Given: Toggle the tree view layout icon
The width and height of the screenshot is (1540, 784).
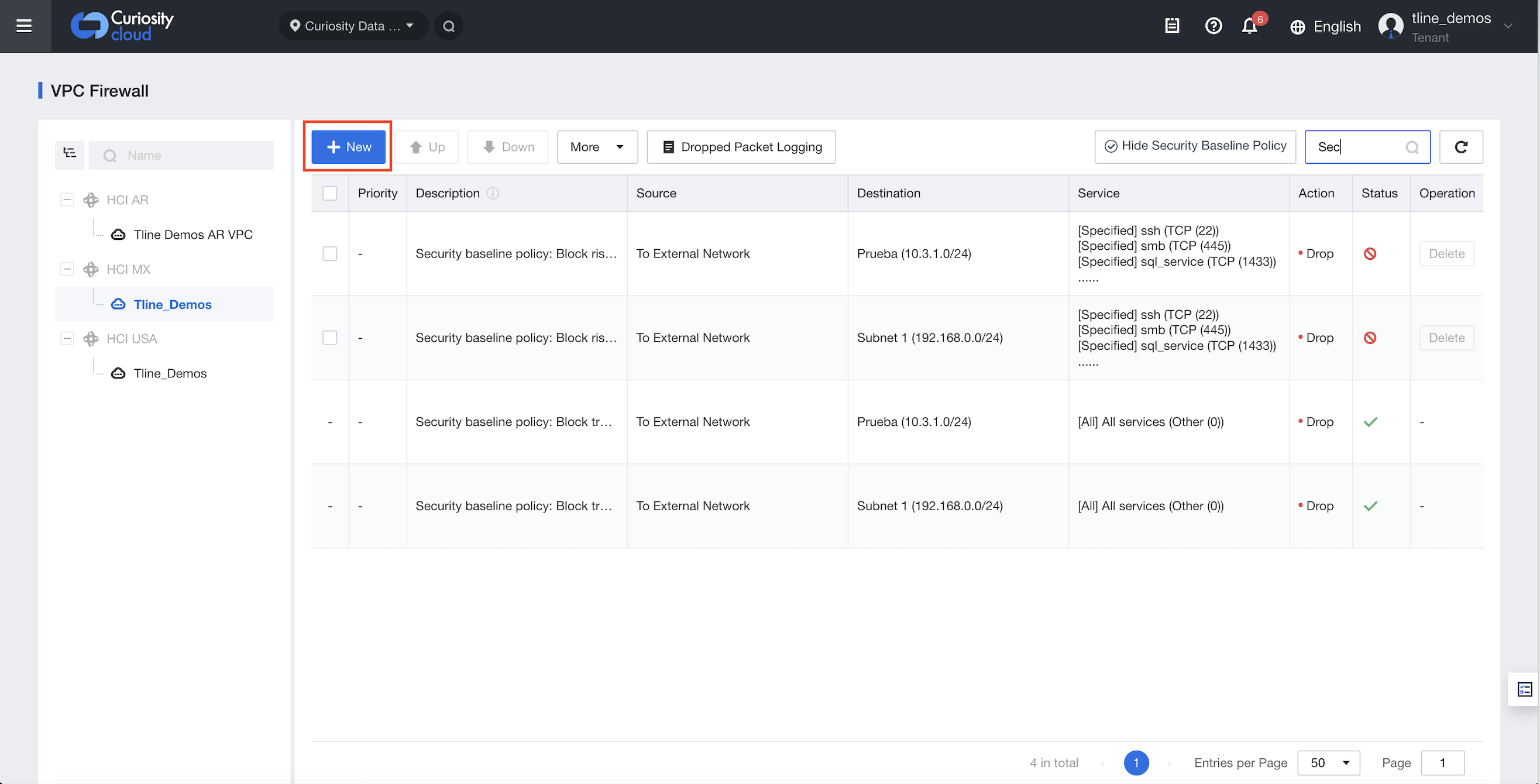Looking at the screenshot, I should (x=70, y=154).
